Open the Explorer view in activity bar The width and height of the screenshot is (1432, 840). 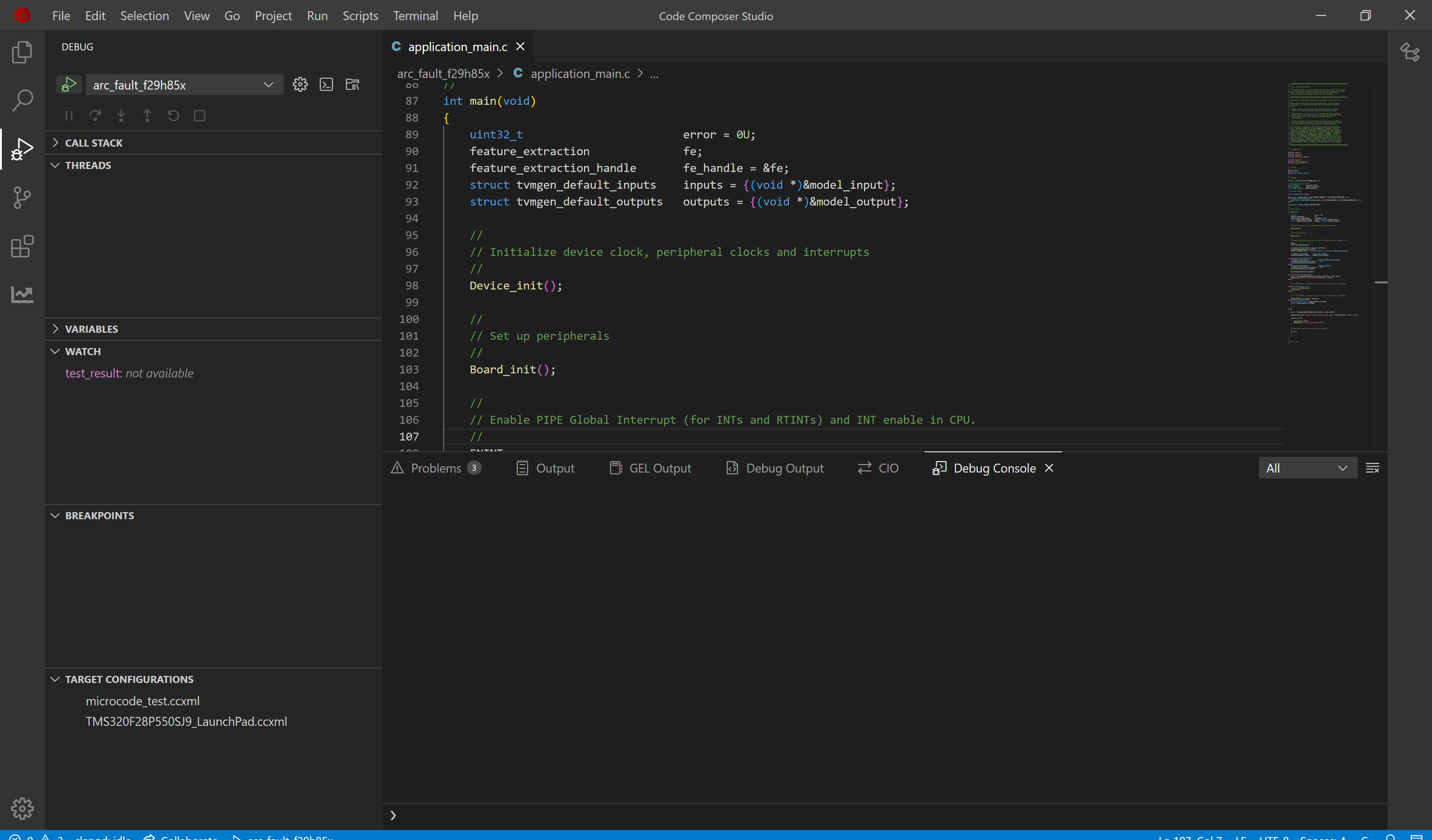(x=22, y=52)
